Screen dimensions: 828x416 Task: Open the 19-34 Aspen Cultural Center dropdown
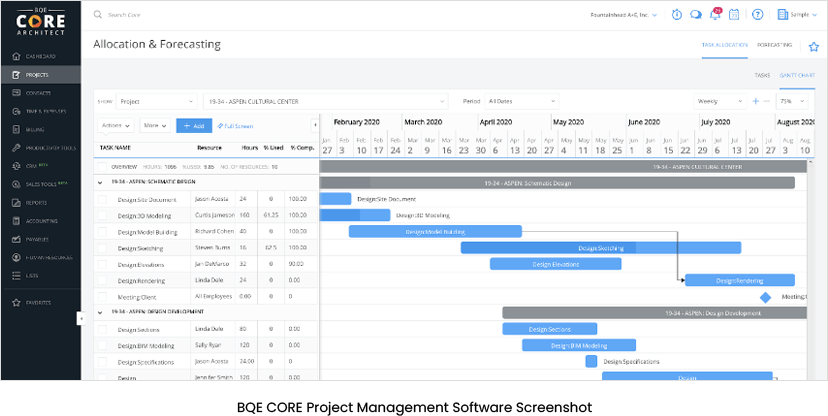(x=325, y=101)
